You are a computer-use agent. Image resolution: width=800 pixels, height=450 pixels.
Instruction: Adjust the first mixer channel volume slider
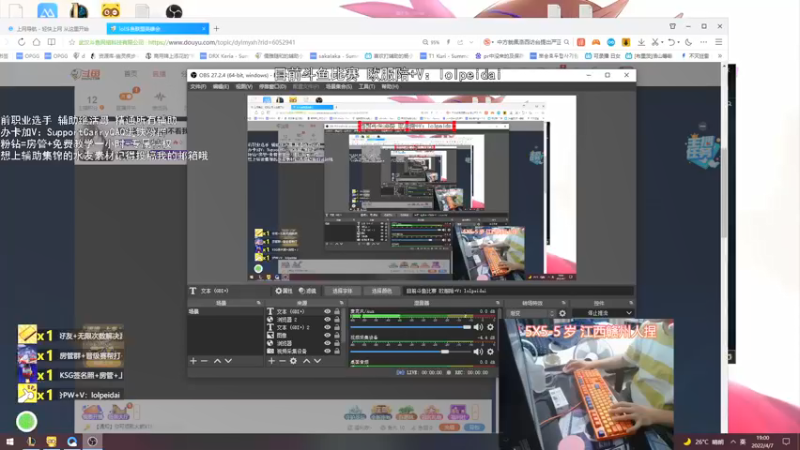(411, 327)
